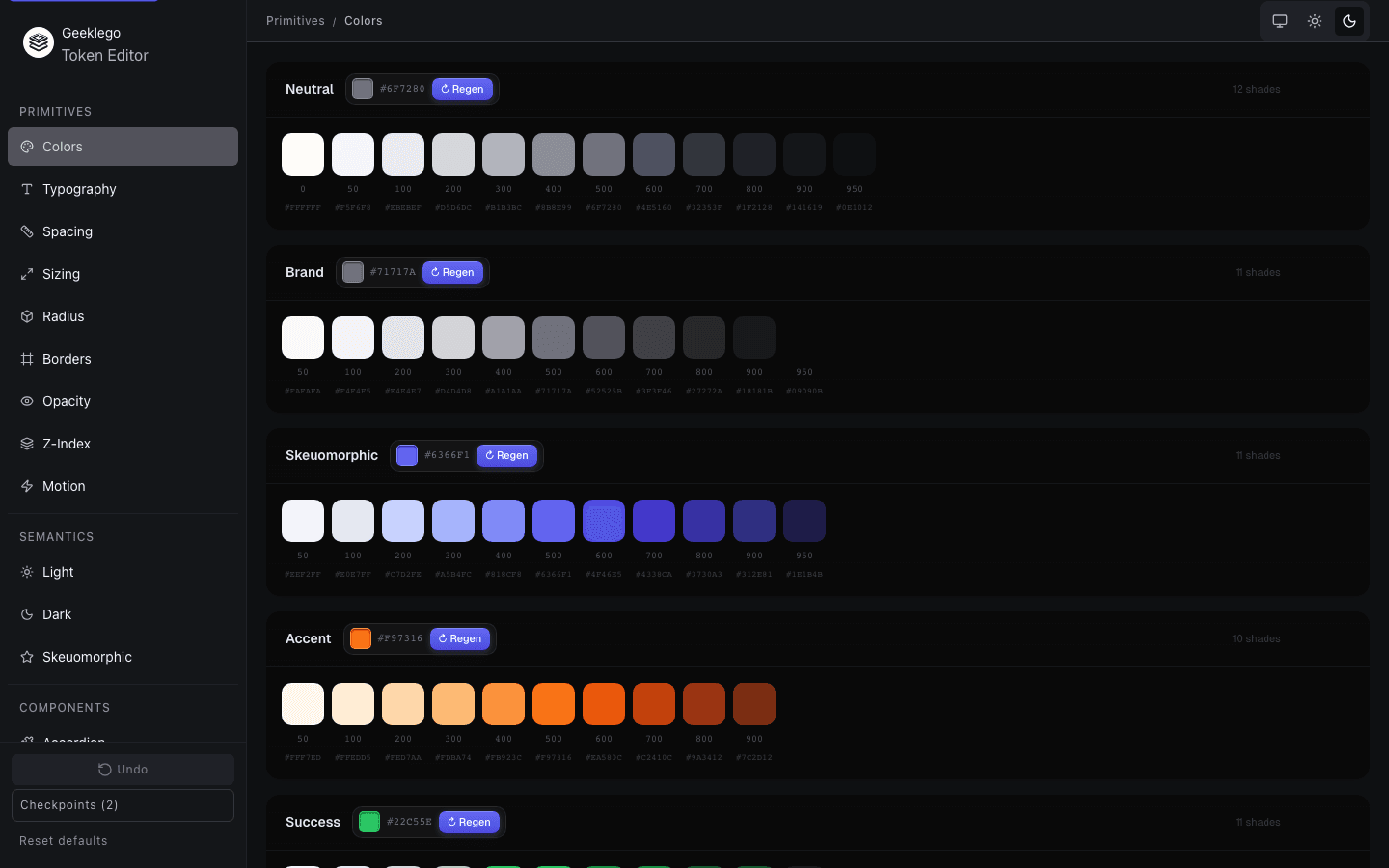Regenerate the Brand palette

coord(452,272)
